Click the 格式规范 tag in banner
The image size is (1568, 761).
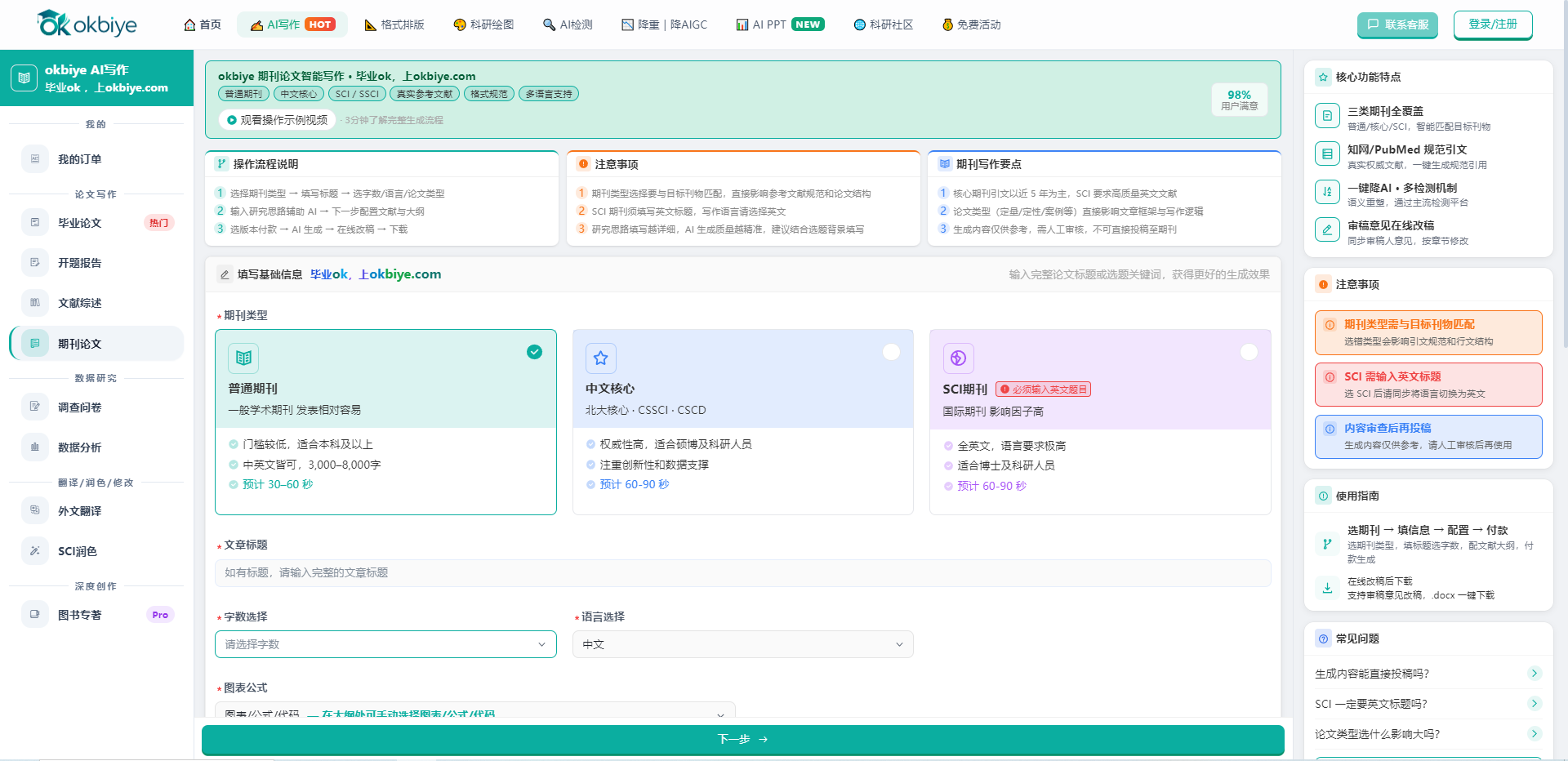click(x=489, y=94)
